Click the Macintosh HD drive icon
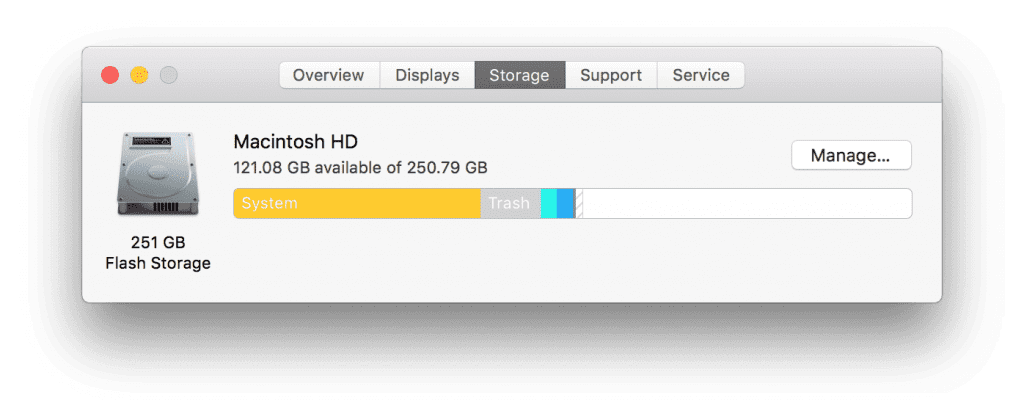Screen dimensions: 1024x420 157,174
